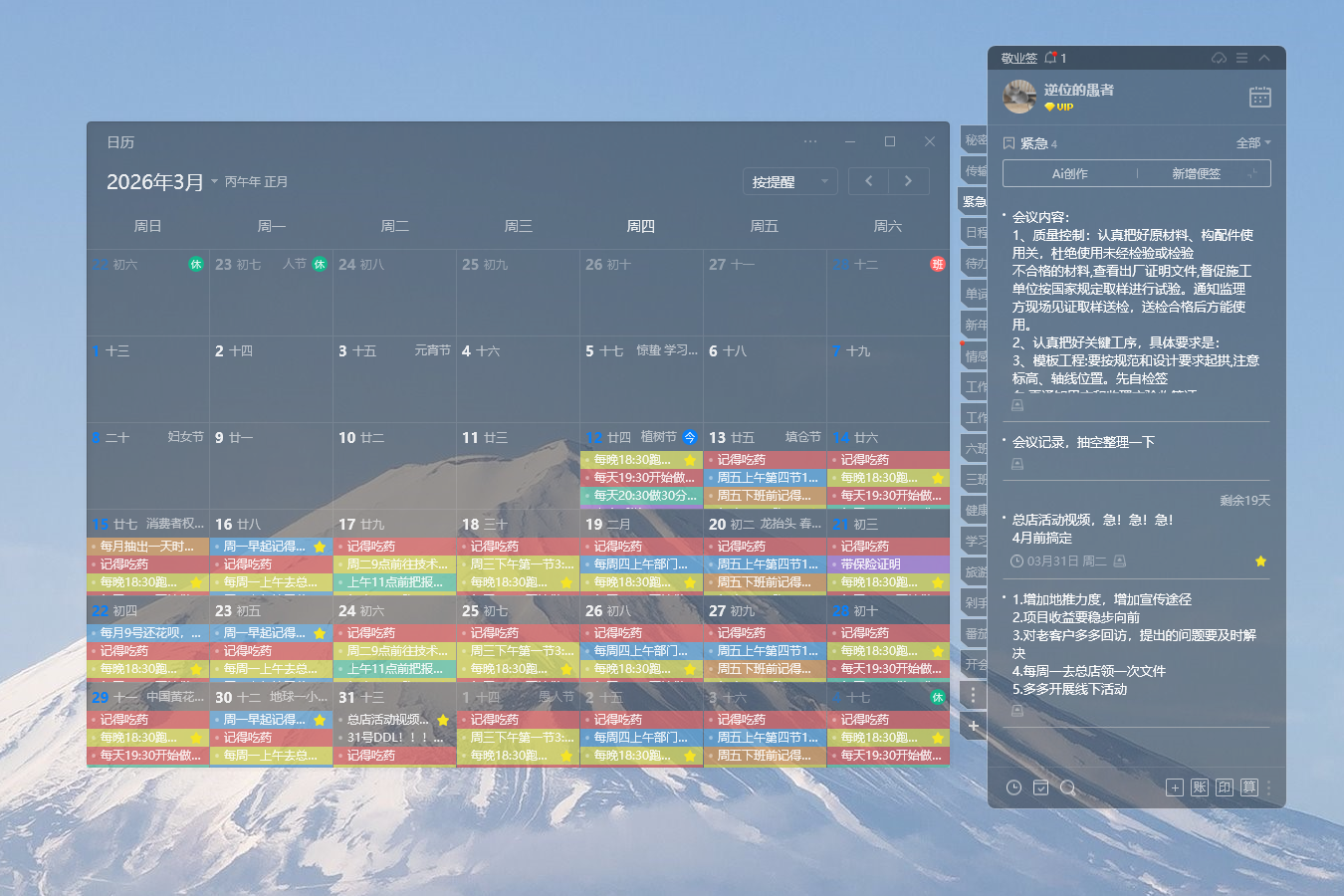Click the calendar timeline icon next to the avatar
Image resolution: width=1344 pixels, height=896 pixels.
(x=1259, y=97)
